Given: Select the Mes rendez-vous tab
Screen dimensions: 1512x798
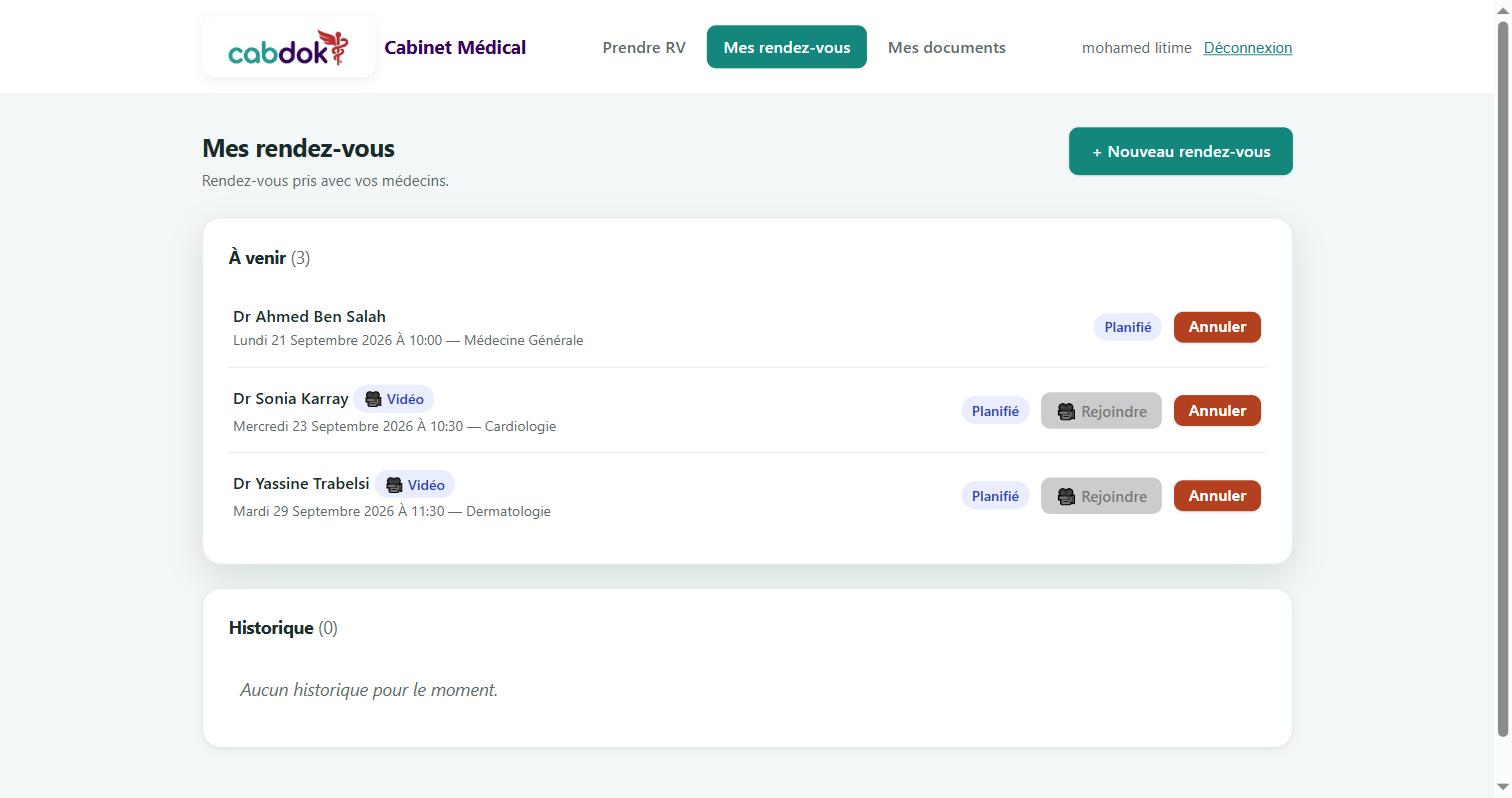Looking at the screenshot, I should click(x=787, y=47).
